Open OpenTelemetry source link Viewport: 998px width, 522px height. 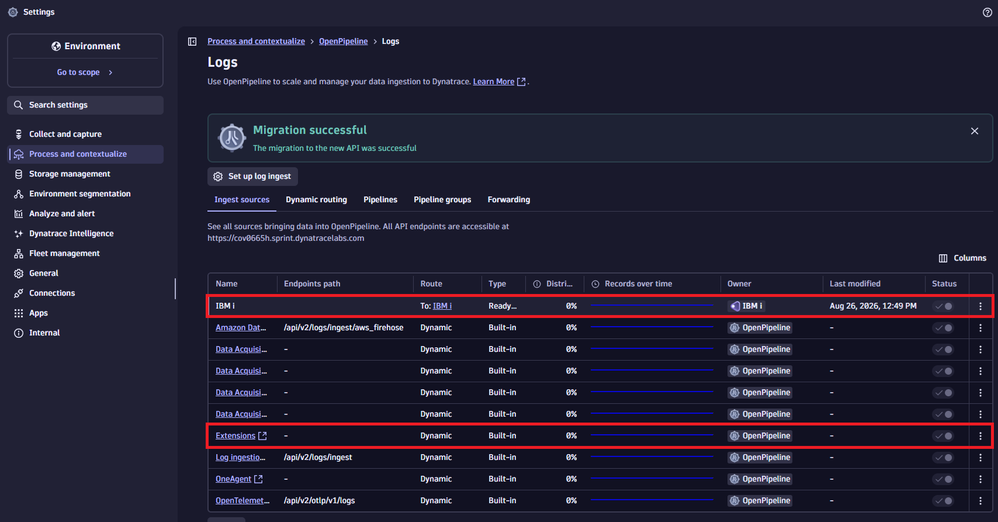click(x=242, y=501)
